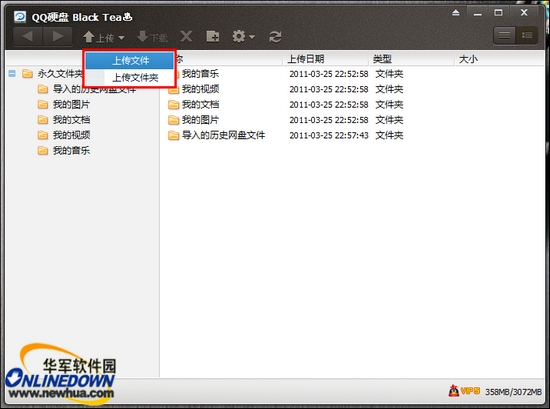Maximize the QQ硬盘 window
The width and height of the screenshot is (550, 409).
[498, 13]
